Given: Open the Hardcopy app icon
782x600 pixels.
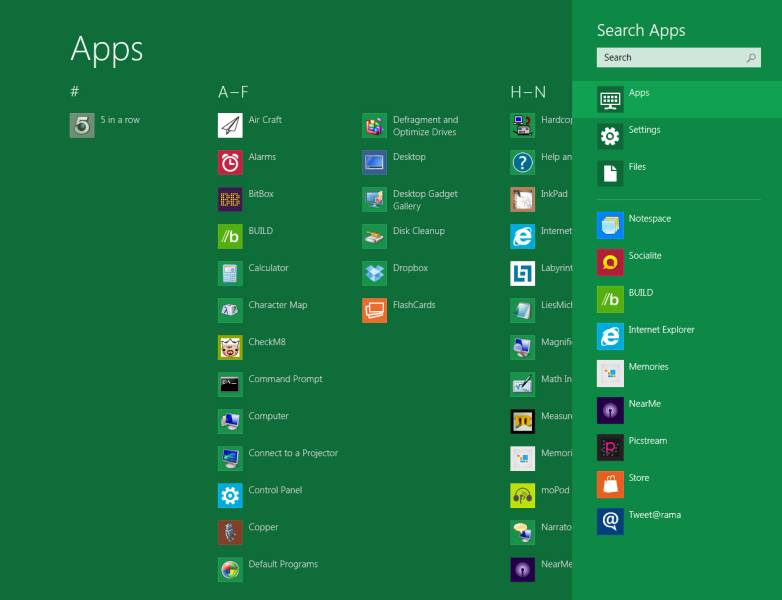Looking at the screenshot, I should tap(522, 125).
